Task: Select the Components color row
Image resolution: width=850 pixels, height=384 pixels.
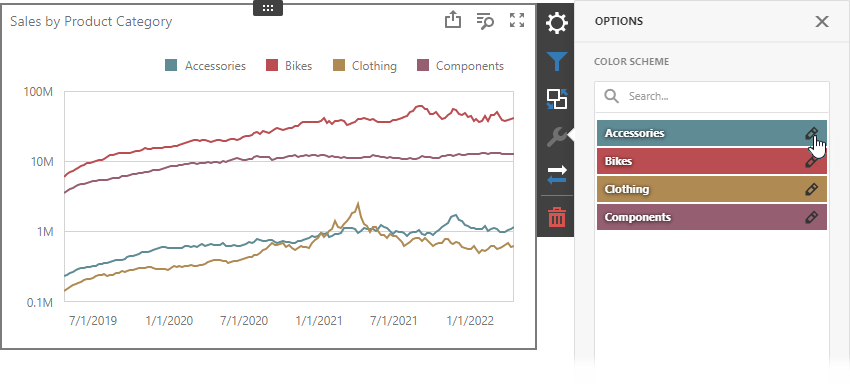Action: pos(712,217)
